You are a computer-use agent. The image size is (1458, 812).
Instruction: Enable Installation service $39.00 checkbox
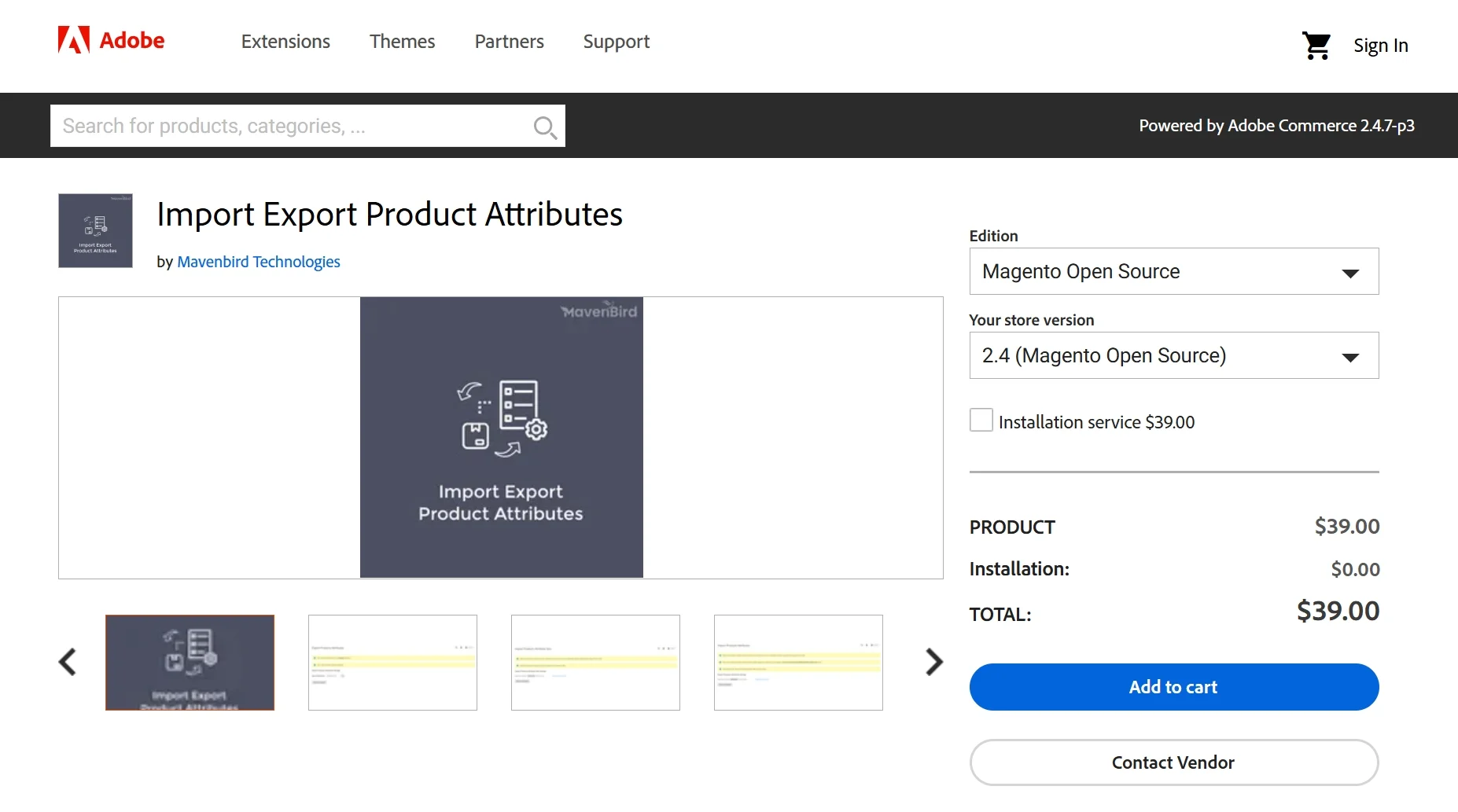click(x=981, y=420)
